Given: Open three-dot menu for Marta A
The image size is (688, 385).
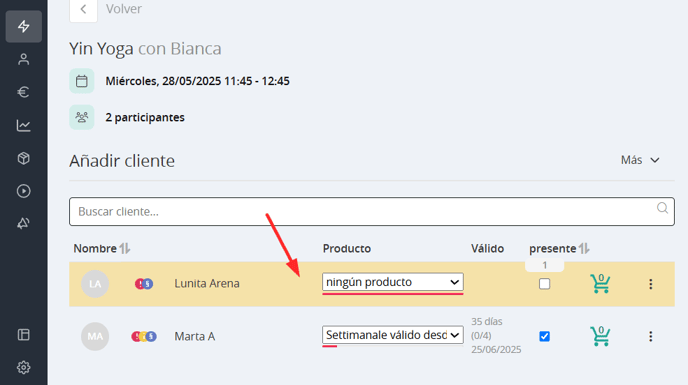Looking at the screenshot, I should click(651, 336).
